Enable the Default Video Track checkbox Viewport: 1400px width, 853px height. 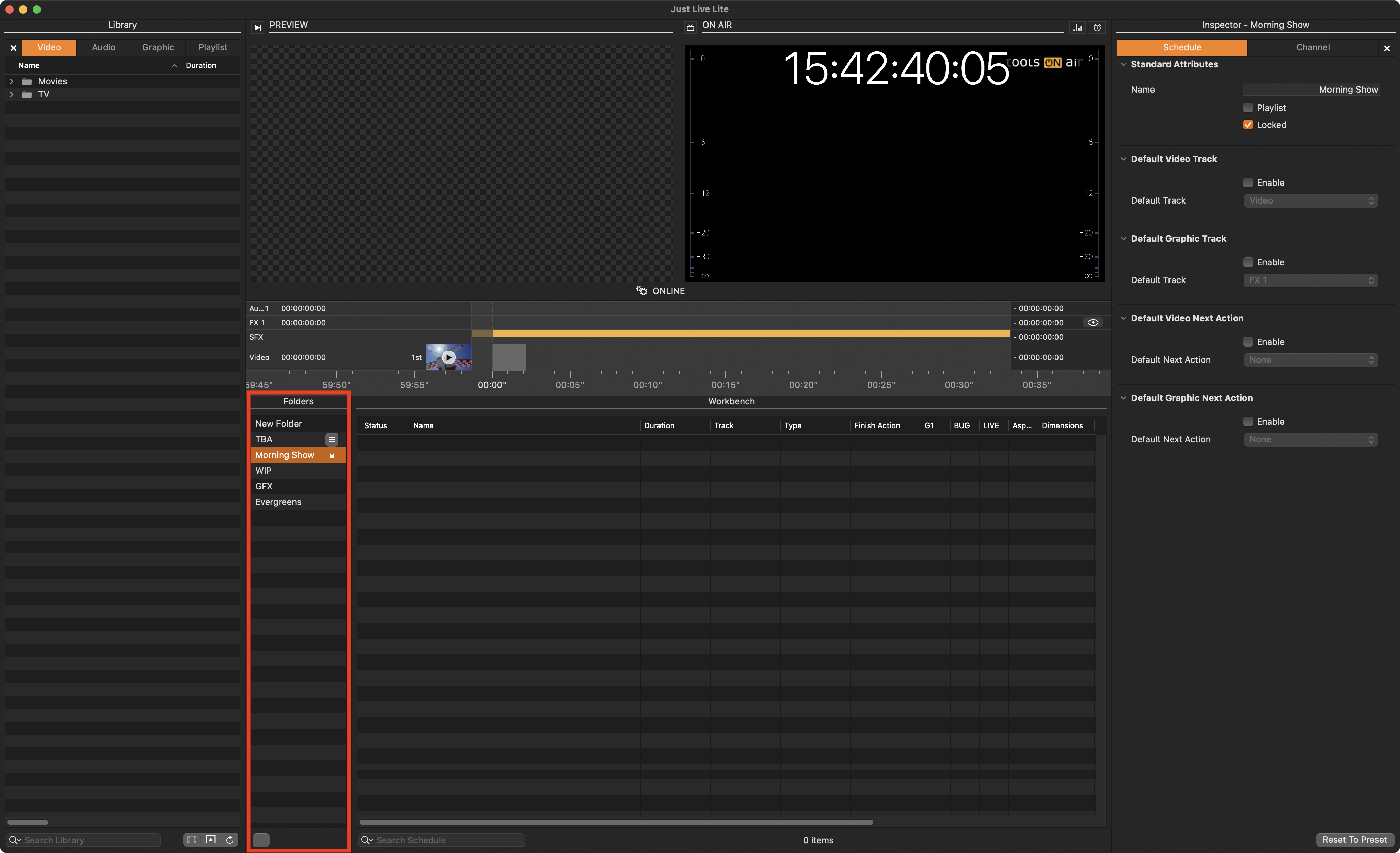pyautogui.click(x=1248, y=183)
